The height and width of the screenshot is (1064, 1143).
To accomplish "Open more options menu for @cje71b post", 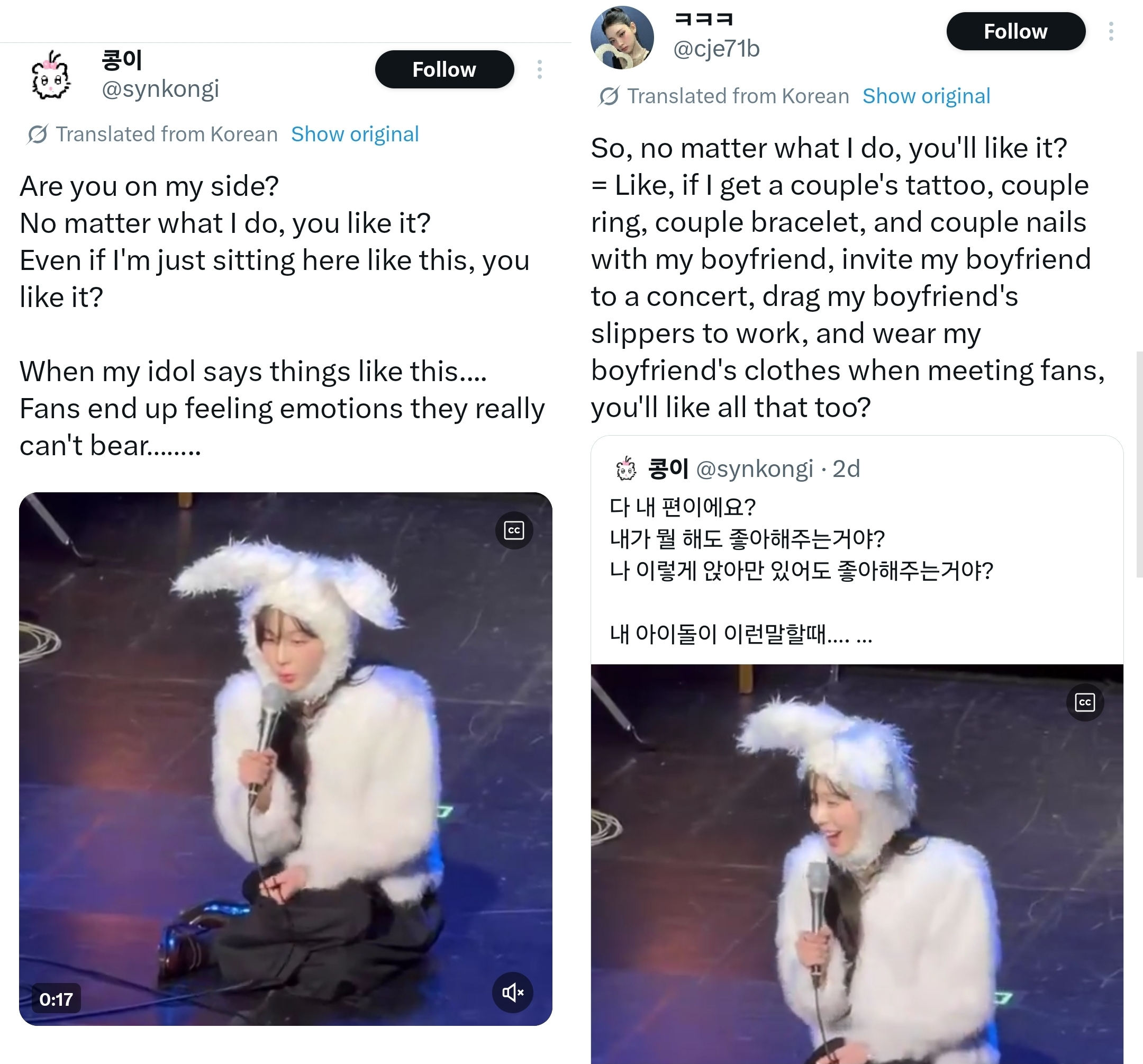I will click(x=1111, y=31).
